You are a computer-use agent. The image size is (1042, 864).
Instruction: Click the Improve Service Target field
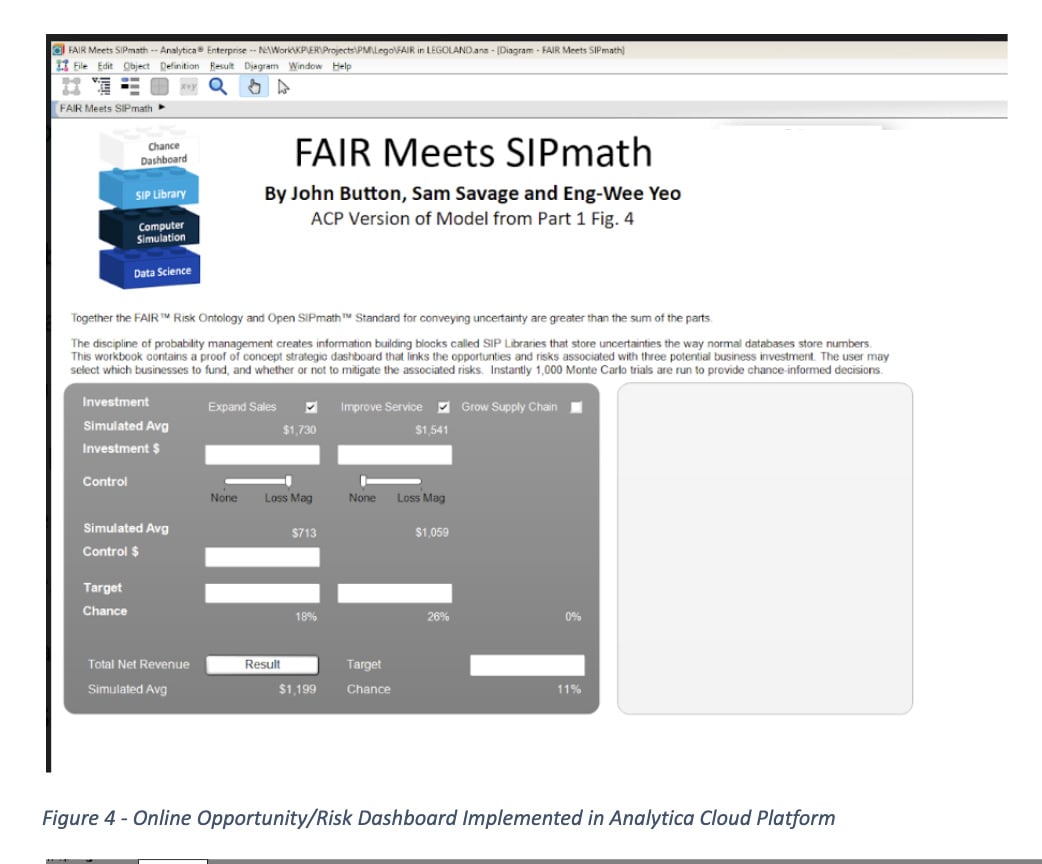coord(395,593)
